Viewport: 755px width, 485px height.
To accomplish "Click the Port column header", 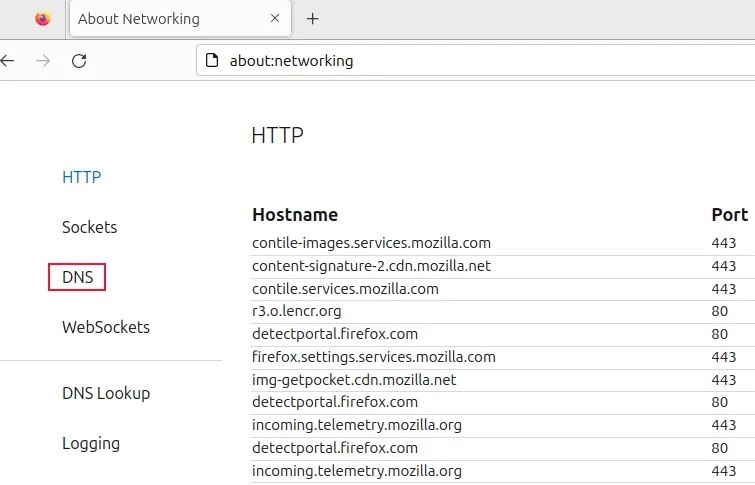I will [x=729, y=214].
